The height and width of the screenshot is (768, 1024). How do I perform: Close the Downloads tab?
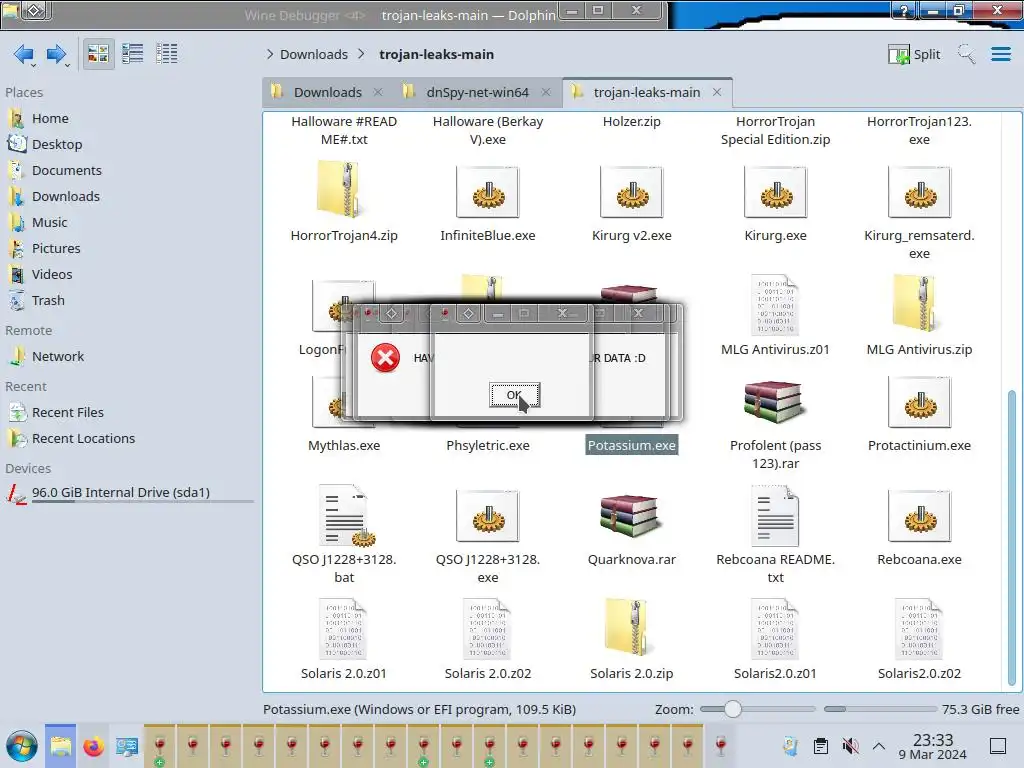click(377, 92)
